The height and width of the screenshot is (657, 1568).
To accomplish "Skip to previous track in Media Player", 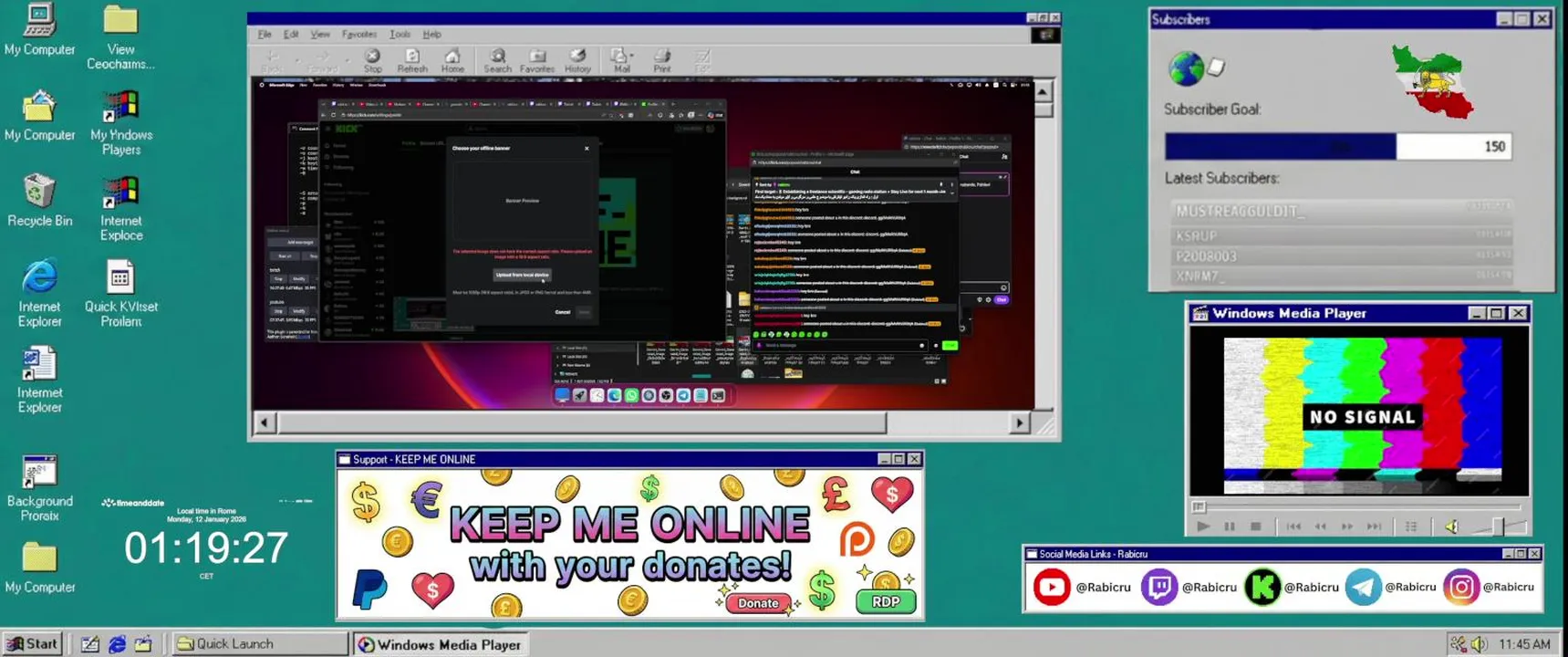I will 1293,527.
